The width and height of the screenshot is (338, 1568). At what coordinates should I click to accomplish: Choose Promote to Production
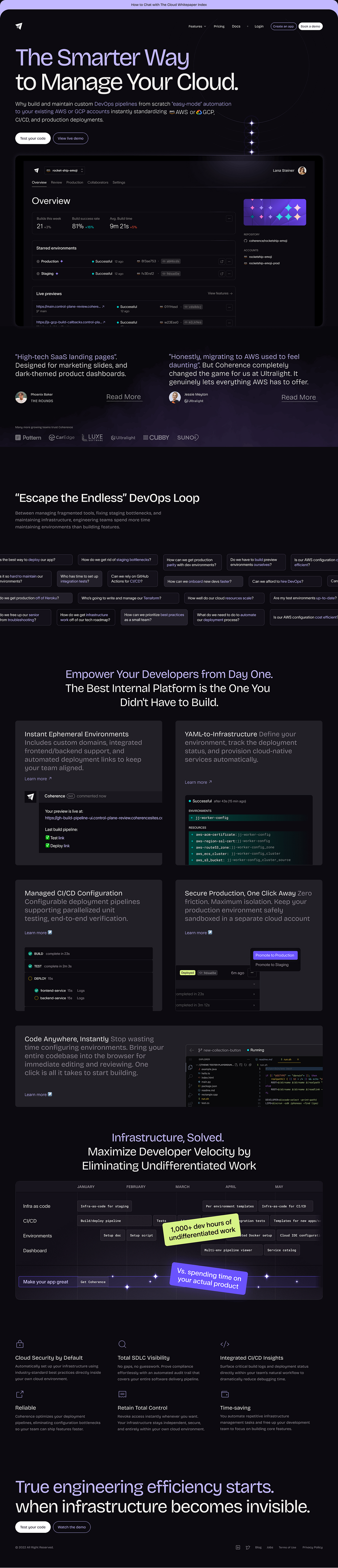coord(275,955)
